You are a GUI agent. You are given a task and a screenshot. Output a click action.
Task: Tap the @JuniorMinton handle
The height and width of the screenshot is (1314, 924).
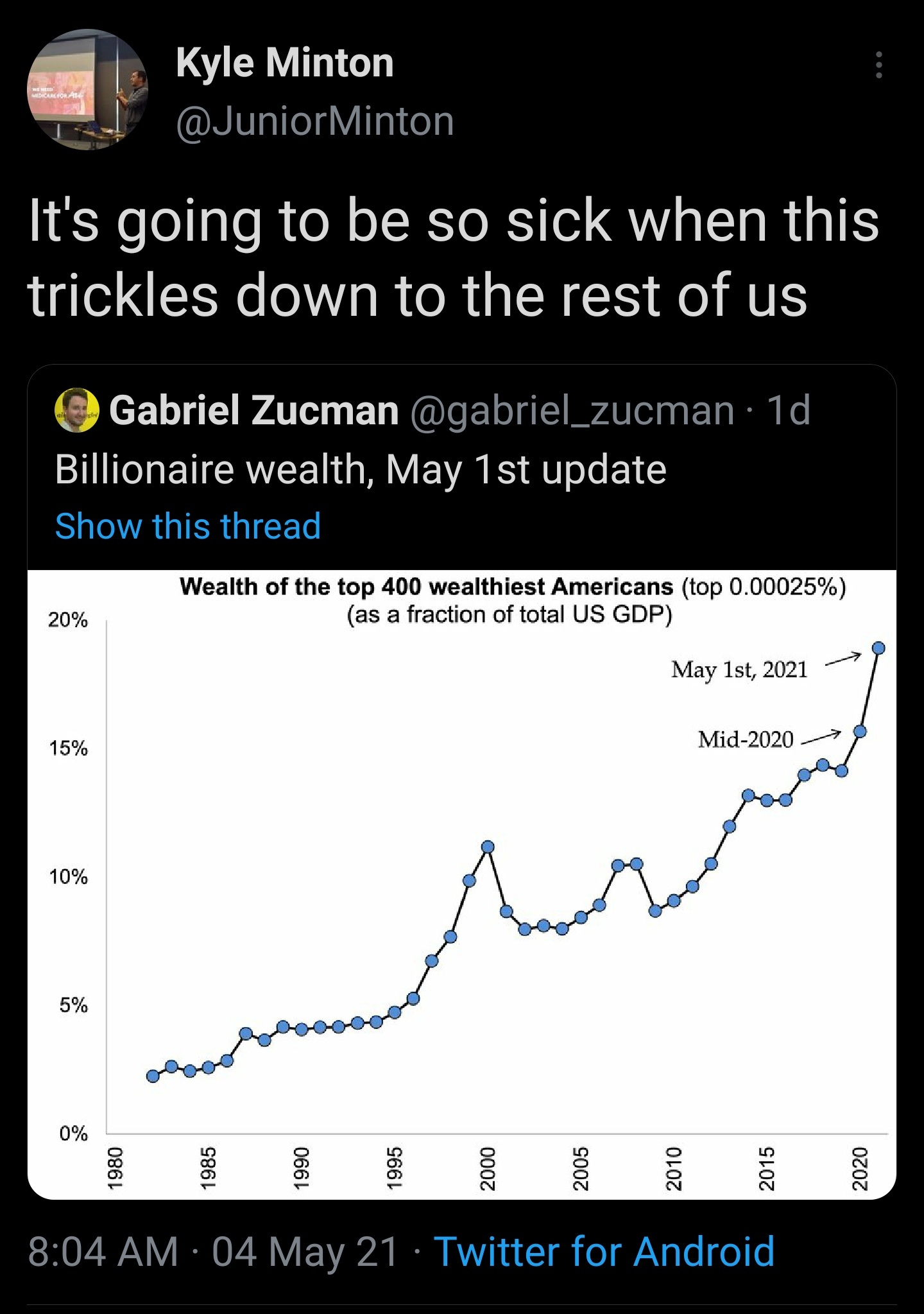click(314, 121)
